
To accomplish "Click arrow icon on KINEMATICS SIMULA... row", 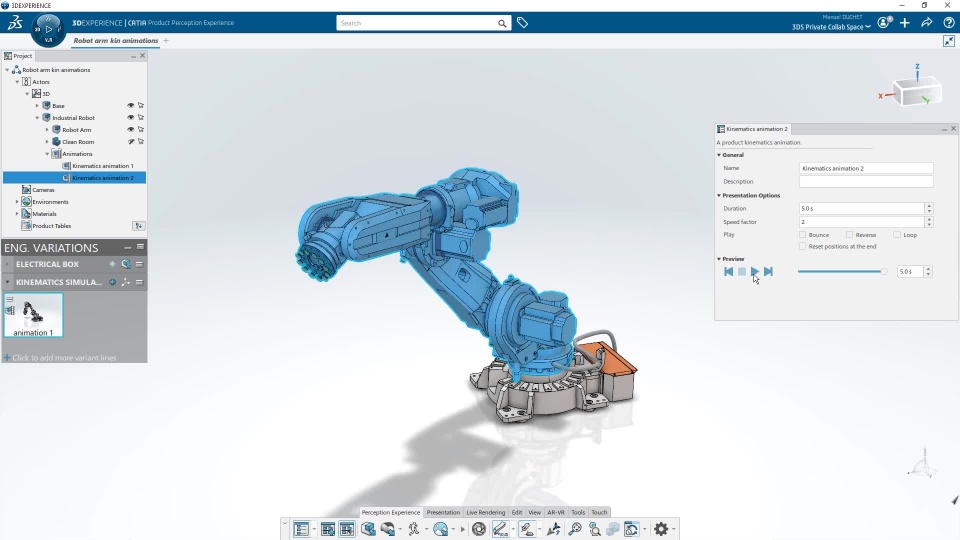I will point(112,282).
